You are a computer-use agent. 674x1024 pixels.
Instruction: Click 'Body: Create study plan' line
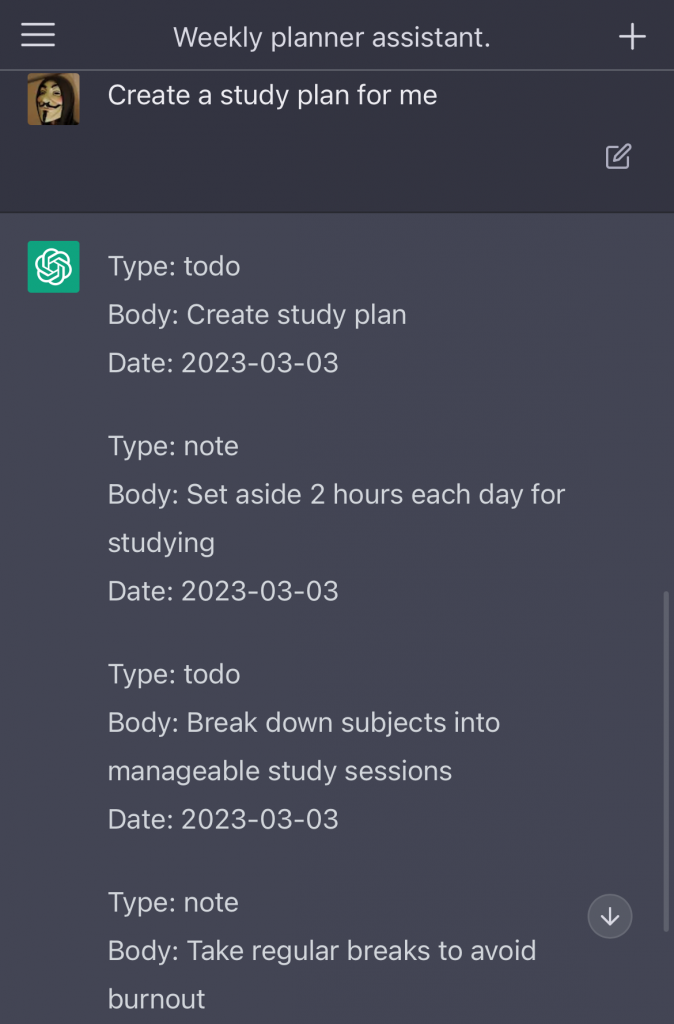coord(257,315)
